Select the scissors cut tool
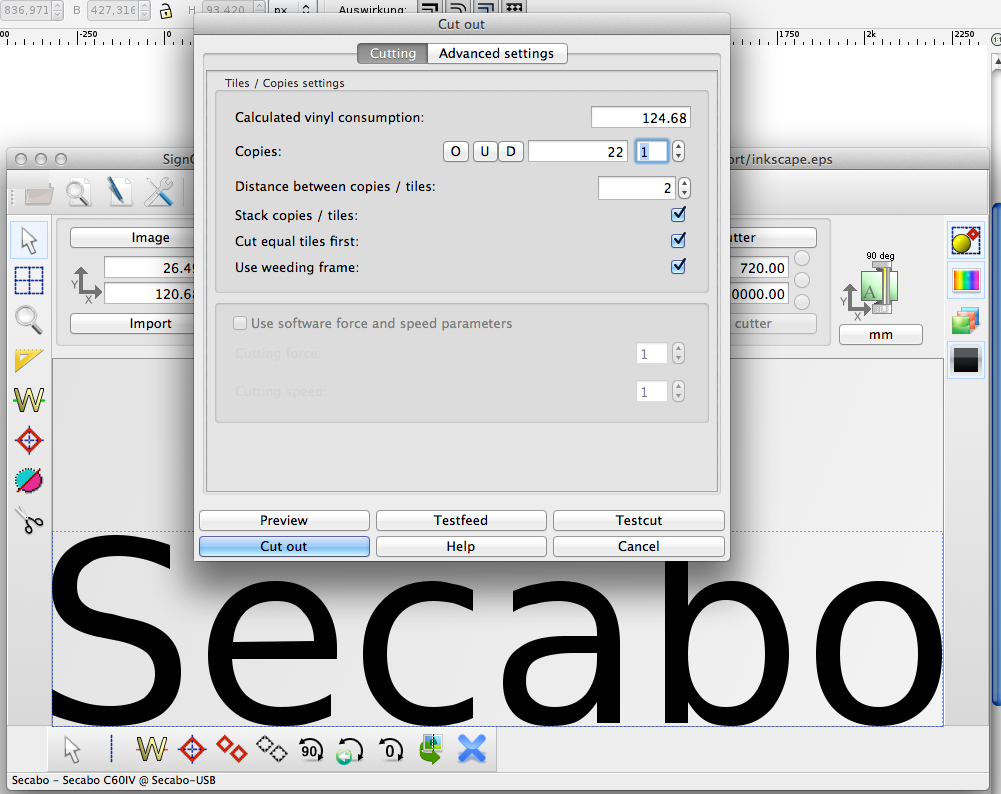1001x794 pixels. [29, 520]
